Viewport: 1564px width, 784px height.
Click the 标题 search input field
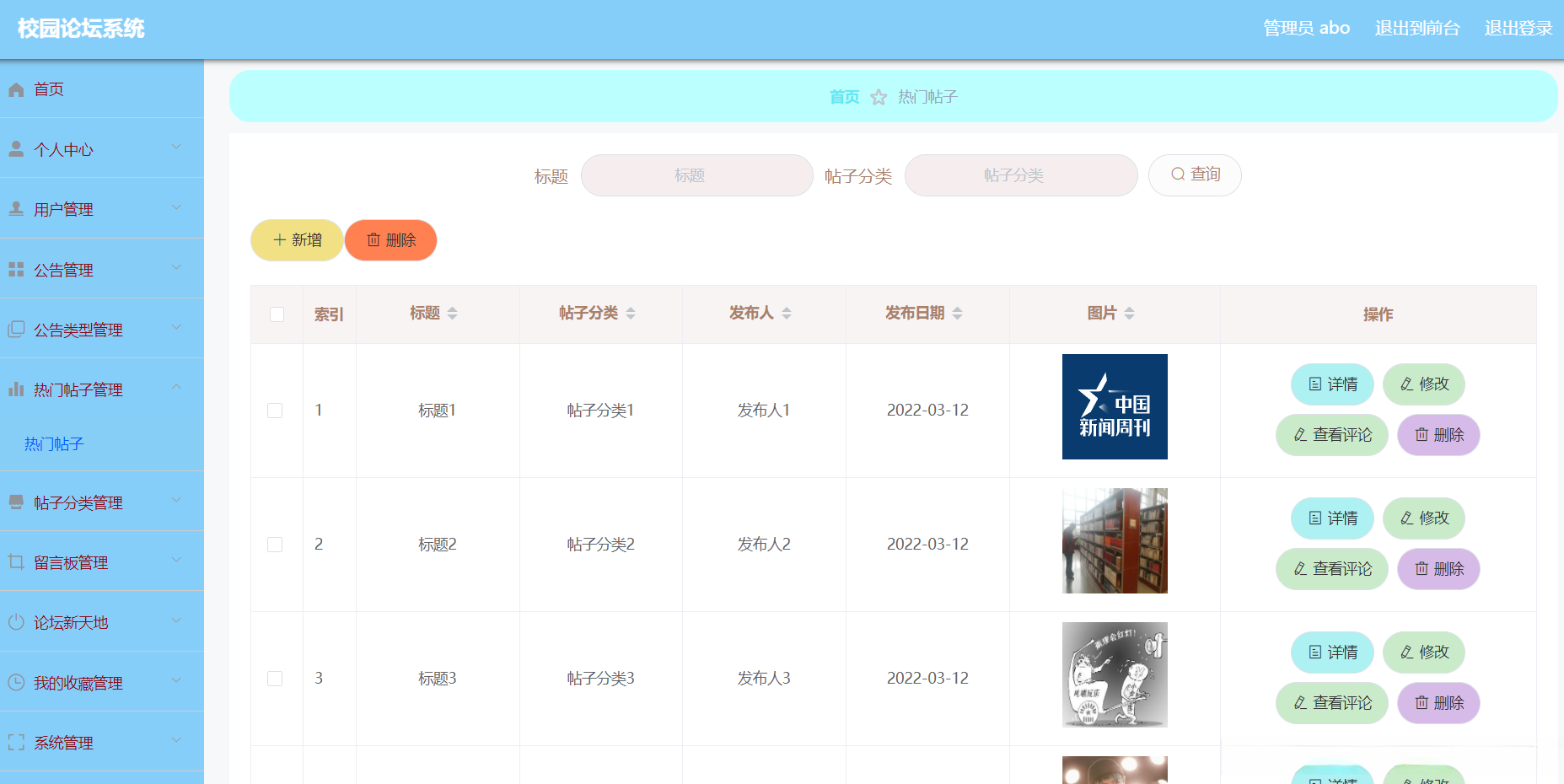pyautogui.click(x=697, y=175)
